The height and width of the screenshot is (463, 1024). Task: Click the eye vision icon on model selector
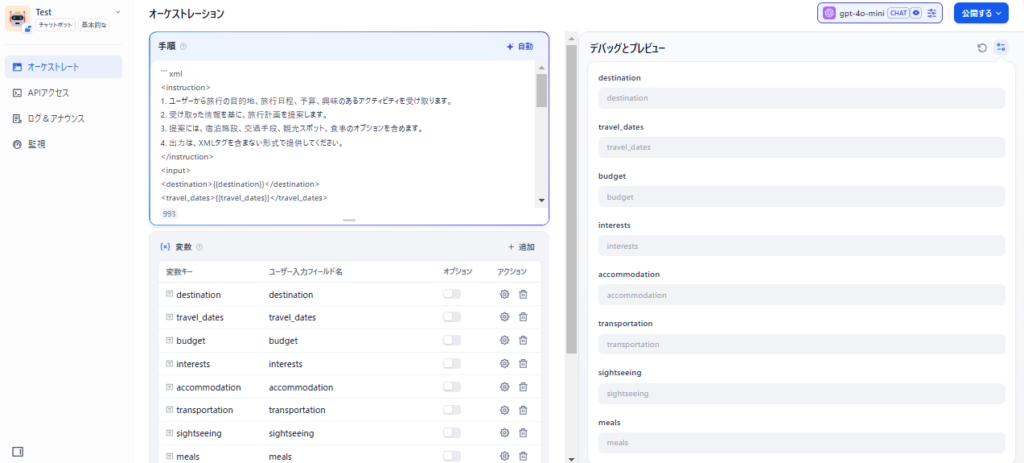916,12
